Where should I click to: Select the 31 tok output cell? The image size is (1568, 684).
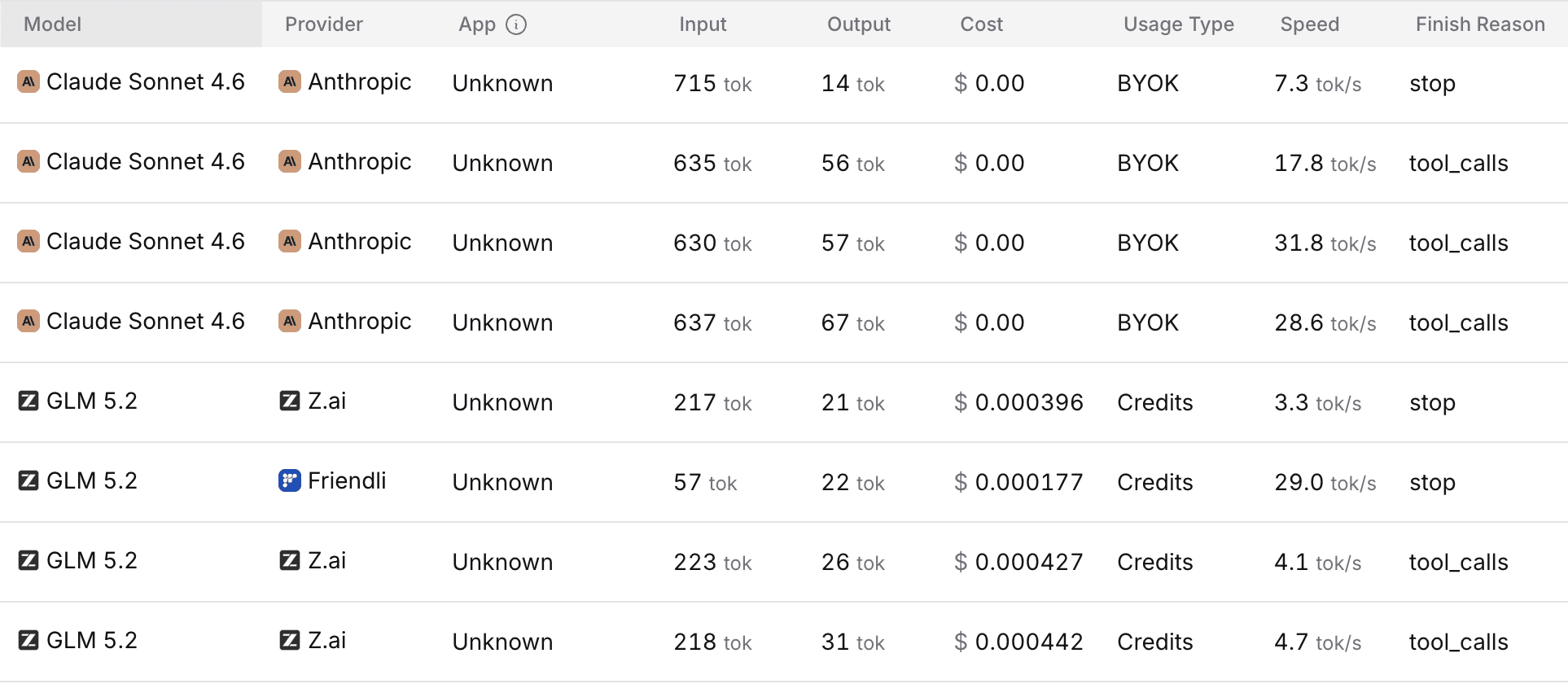click(853, 642)
